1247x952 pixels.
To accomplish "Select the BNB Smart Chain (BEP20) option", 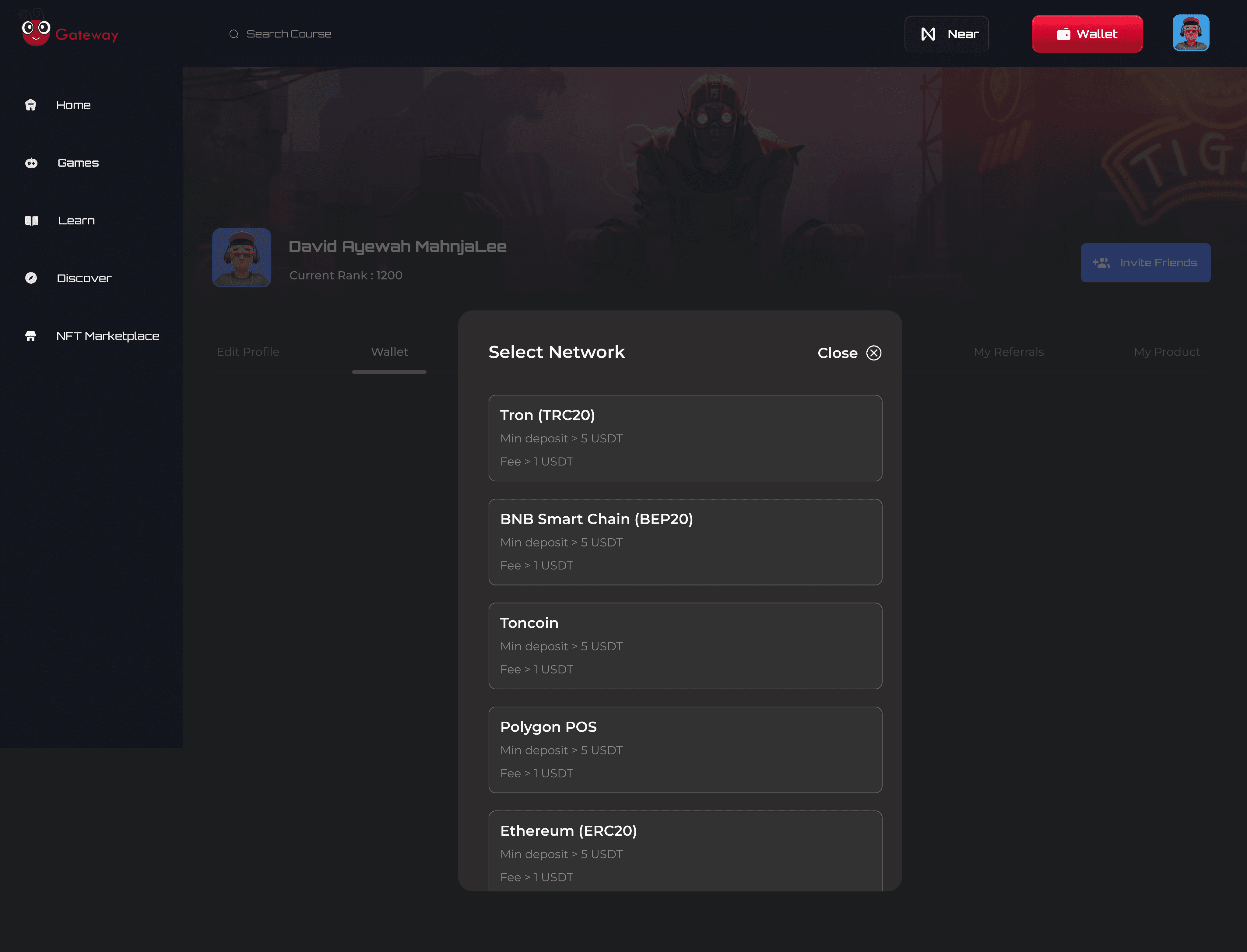I will (x=684, y=542).
